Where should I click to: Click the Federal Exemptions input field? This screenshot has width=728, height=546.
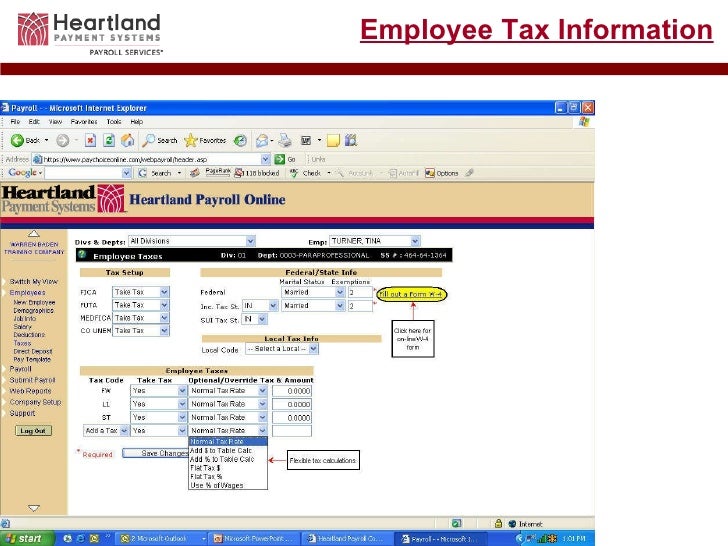click(x=360, y=292)
